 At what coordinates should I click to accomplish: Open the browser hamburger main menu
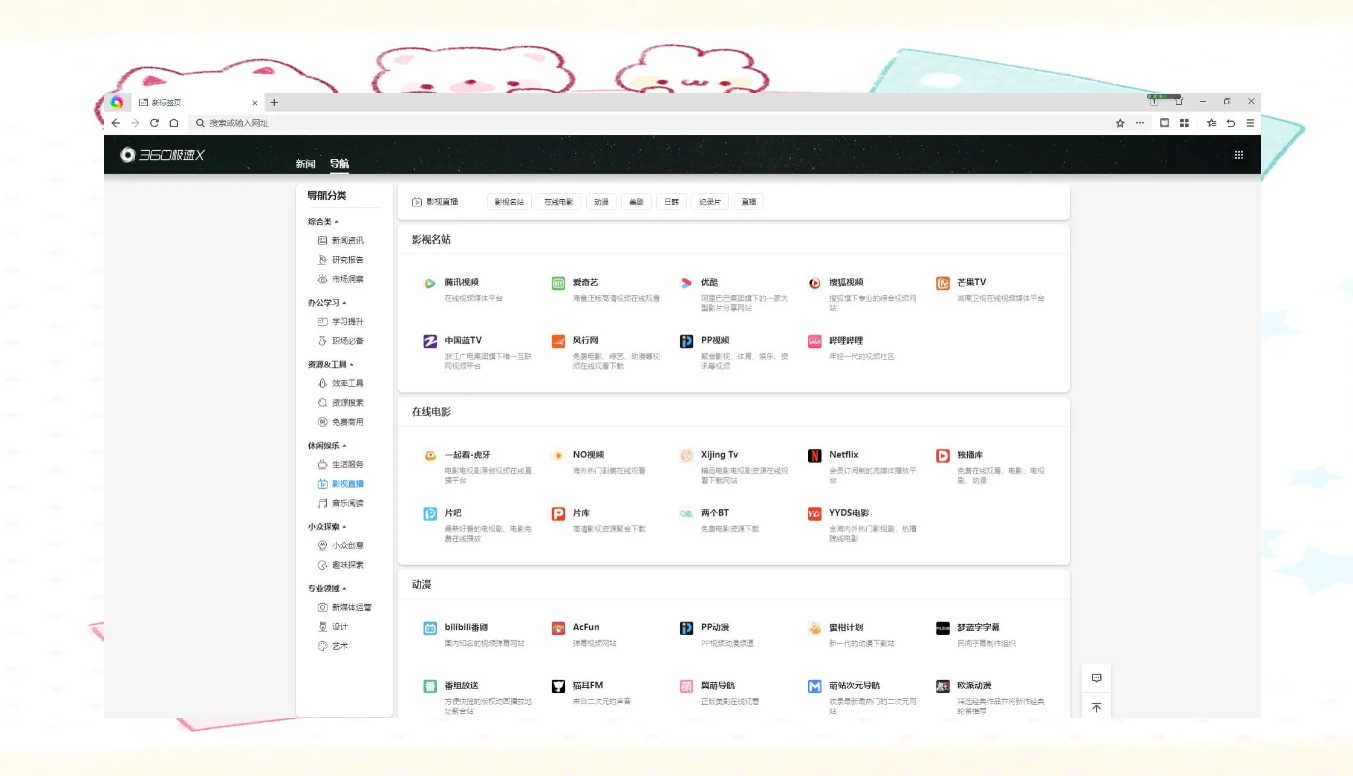1250,123
